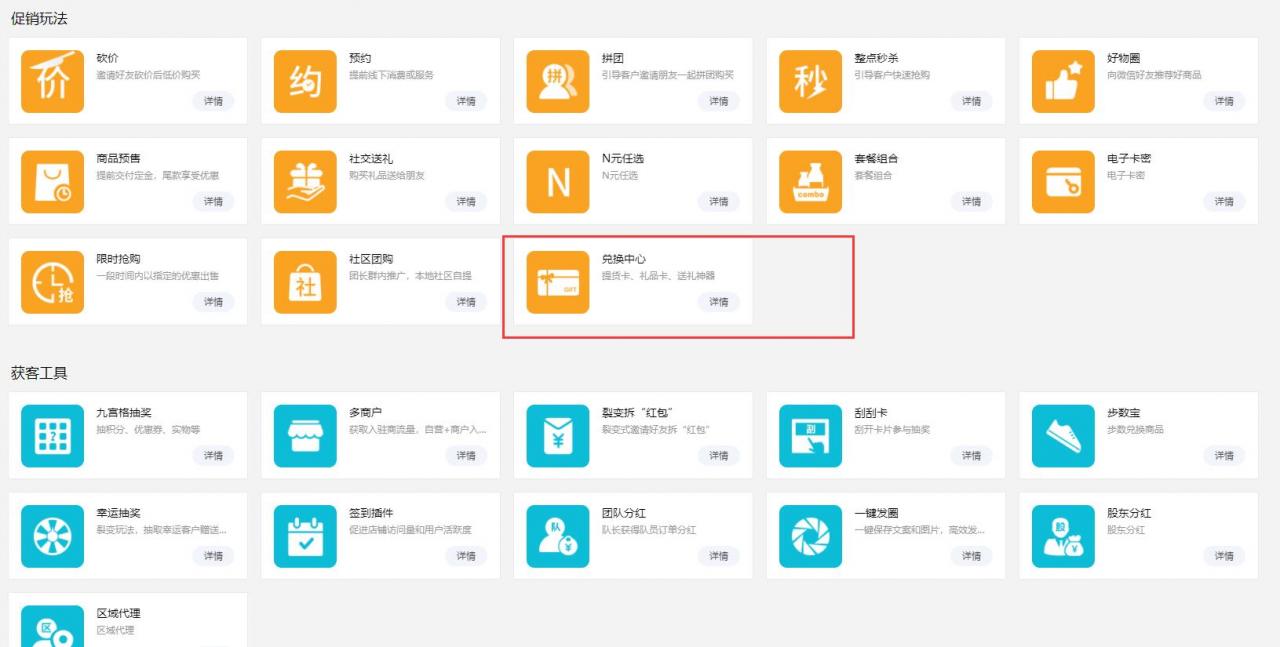
Task: Open the 幸运抽奖 wheel icon
Action: (53, 535)
